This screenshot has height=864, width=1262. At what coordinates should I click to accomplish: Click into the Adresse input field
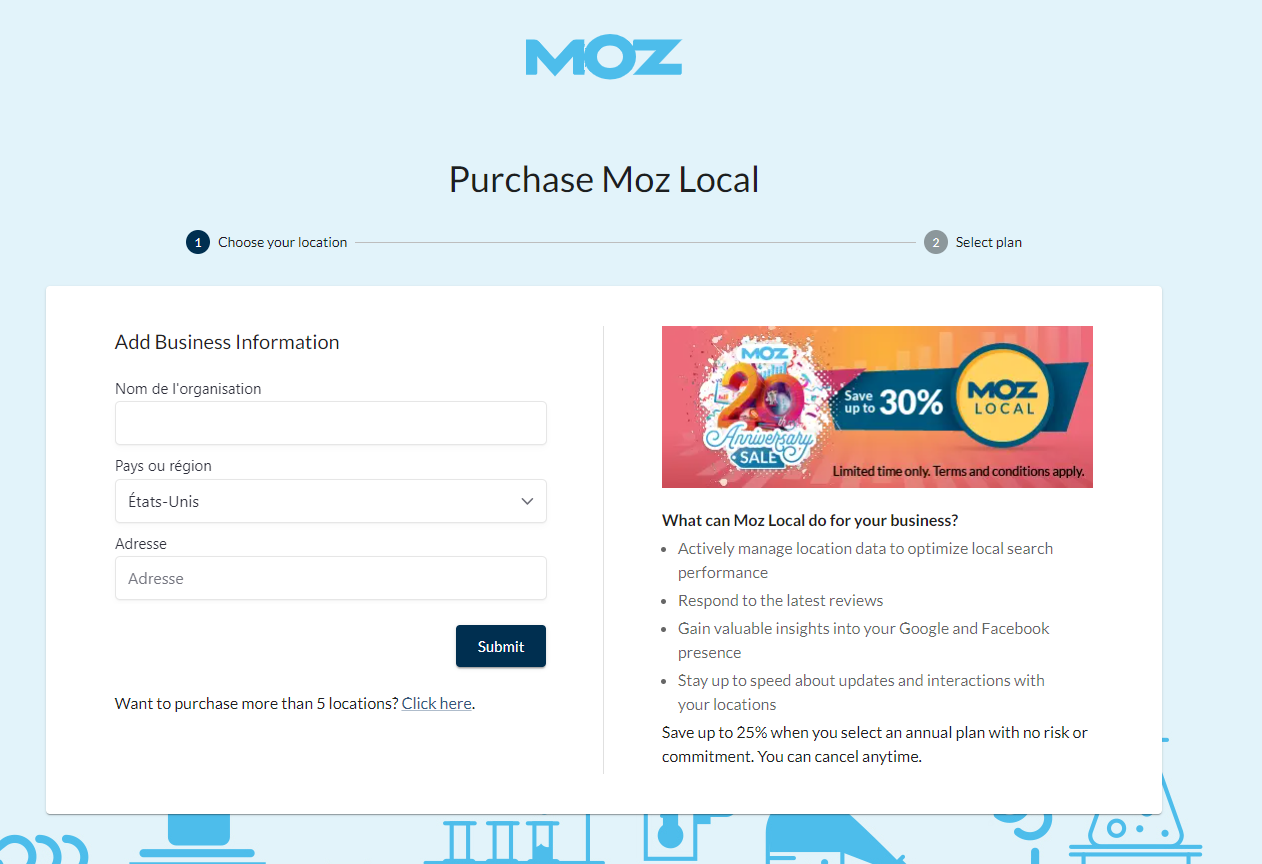[330, 578]
